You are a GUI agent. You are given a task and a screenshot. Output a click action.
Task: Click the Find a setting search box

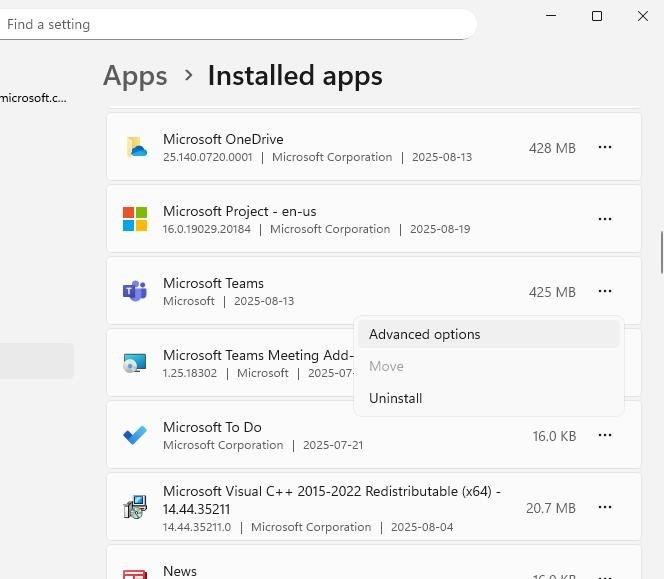237,24
